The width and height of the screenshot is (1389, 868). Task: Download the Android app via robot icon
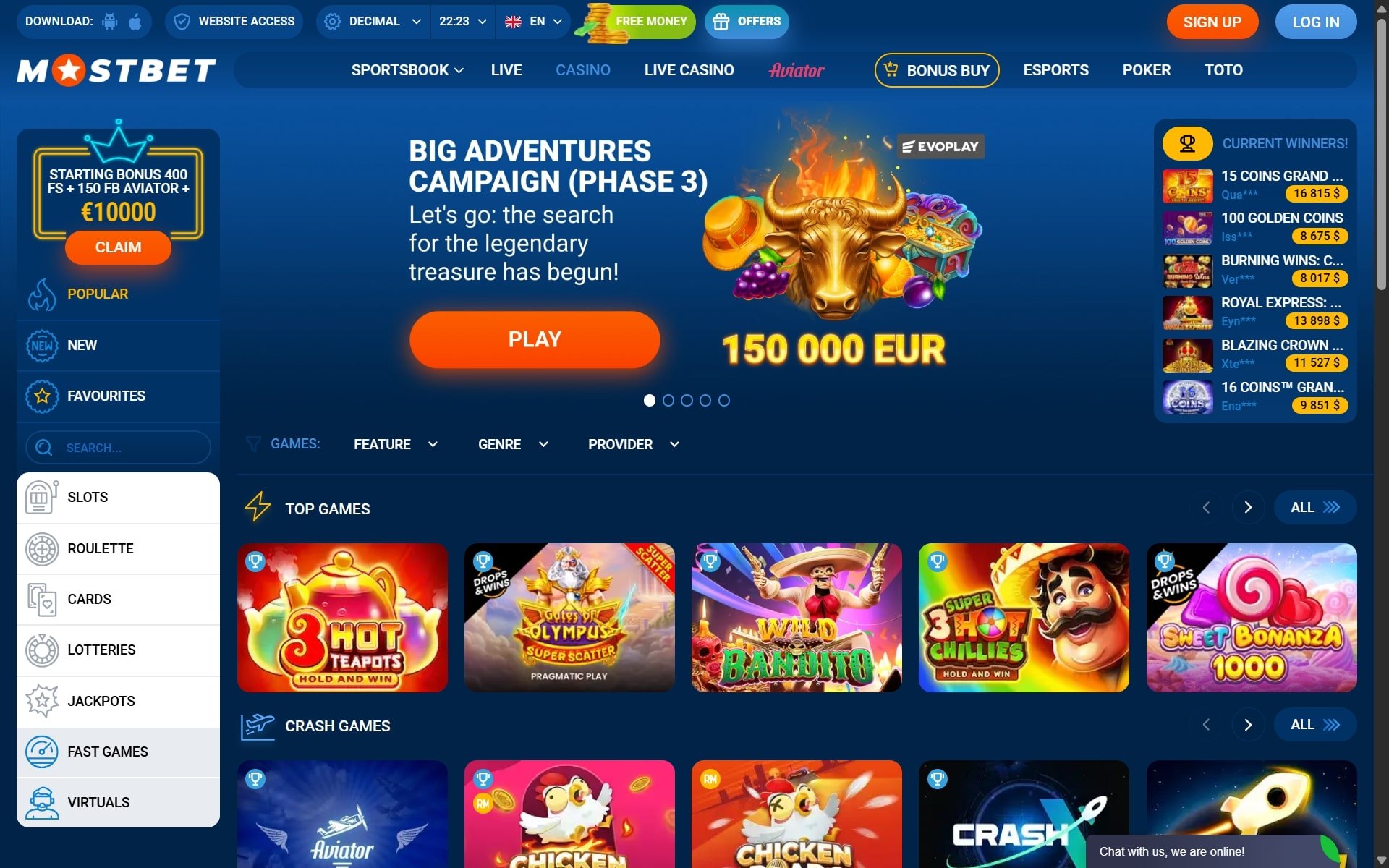coord(110,22)
